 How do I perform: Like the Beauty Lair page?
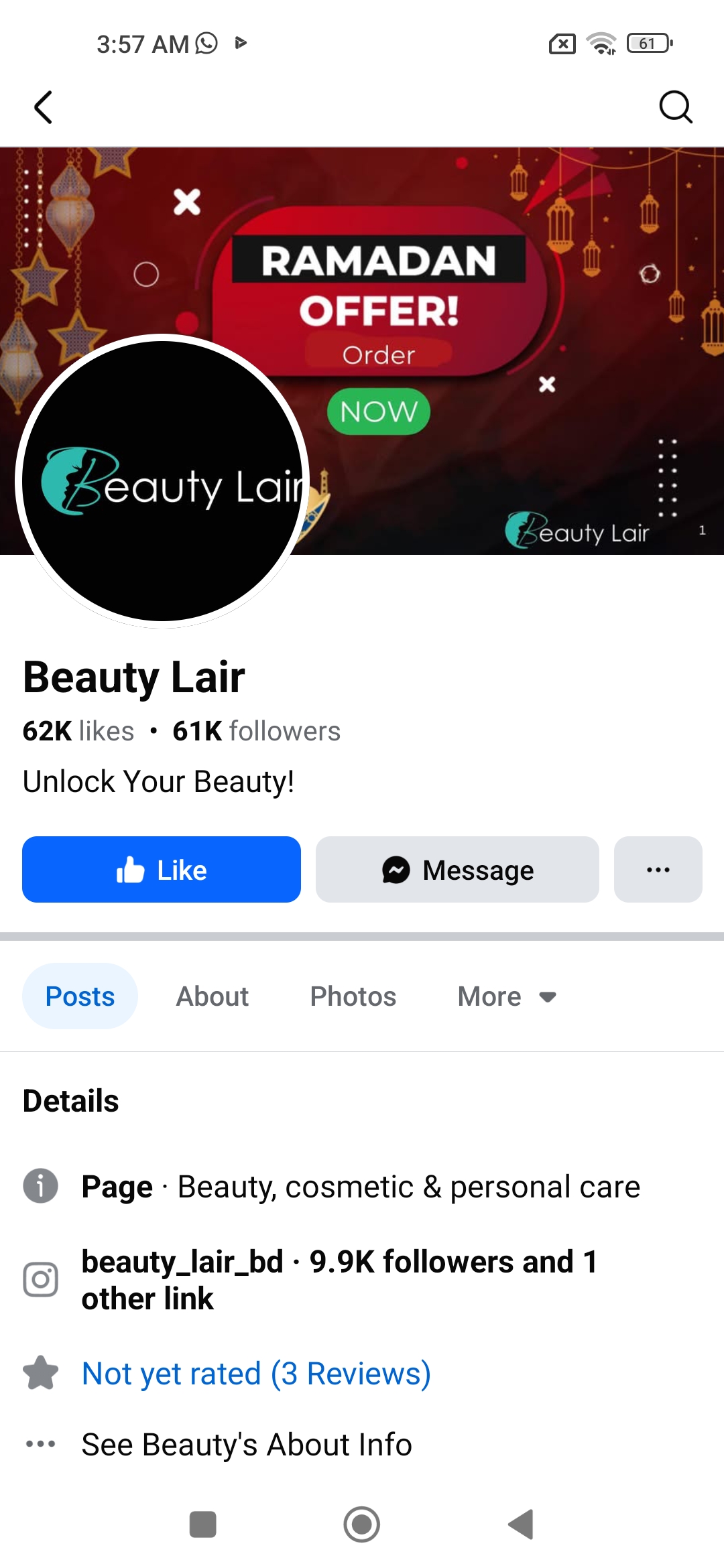coord(162,869)
